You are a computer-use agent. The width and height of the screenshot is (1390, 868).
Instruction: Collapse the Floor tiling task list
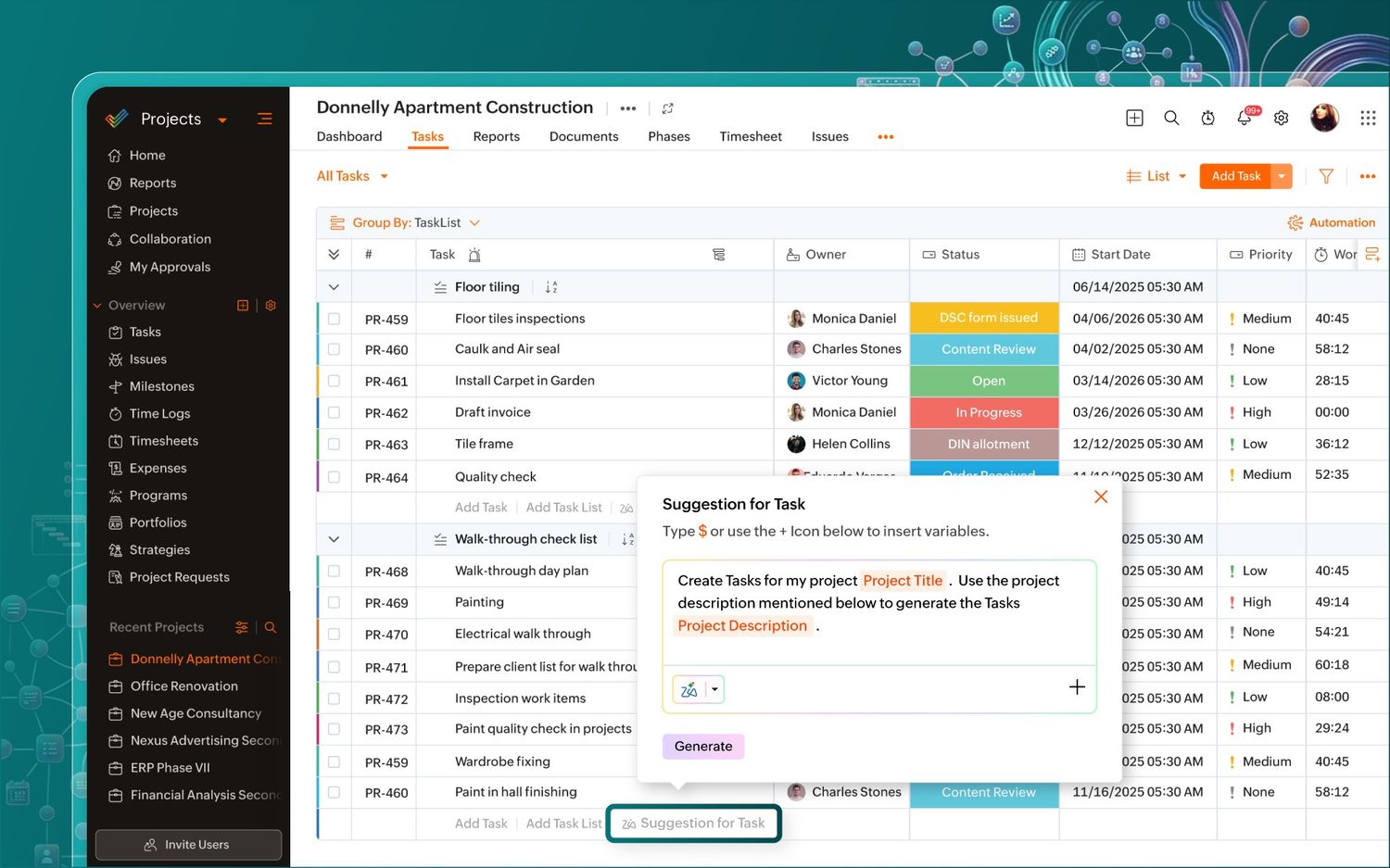pos(334,287)
